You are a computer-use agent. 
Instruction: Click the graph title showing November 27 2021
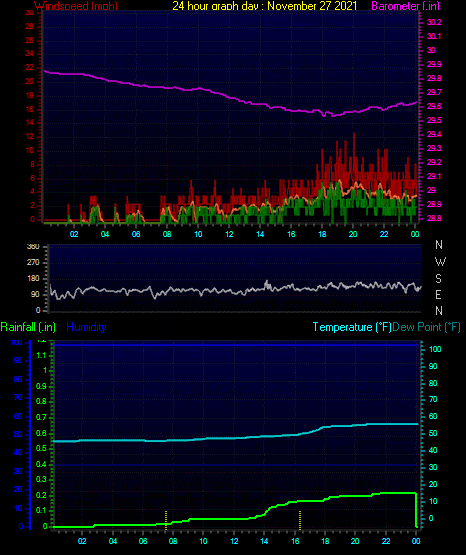[265, 6]
